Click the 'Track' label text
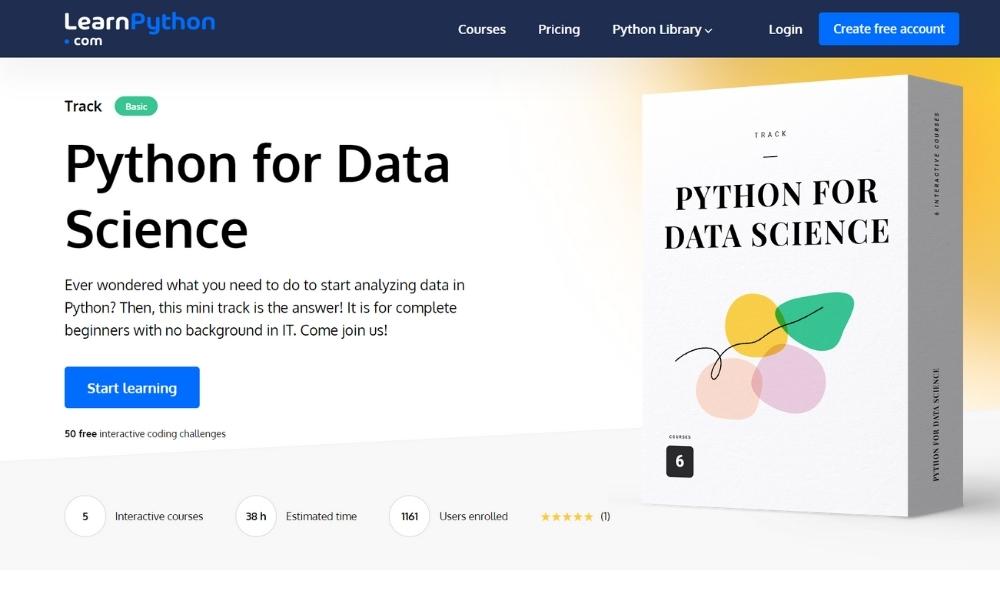Image resolution: width=1000 pixels, height=600 pixels. [83, 106]
